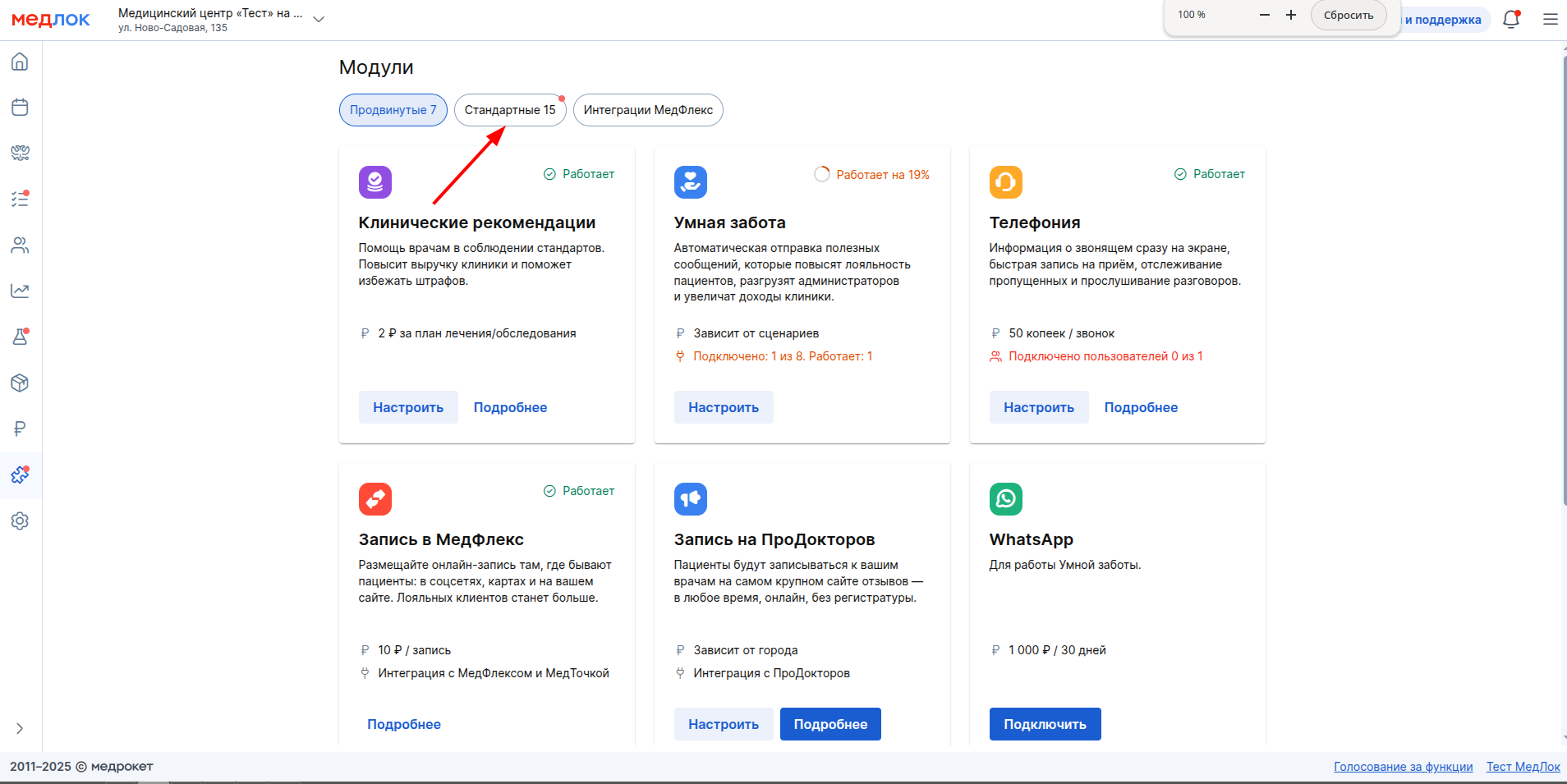Click the Запись на ПроДокторов module icon

(x=691, y=499)
